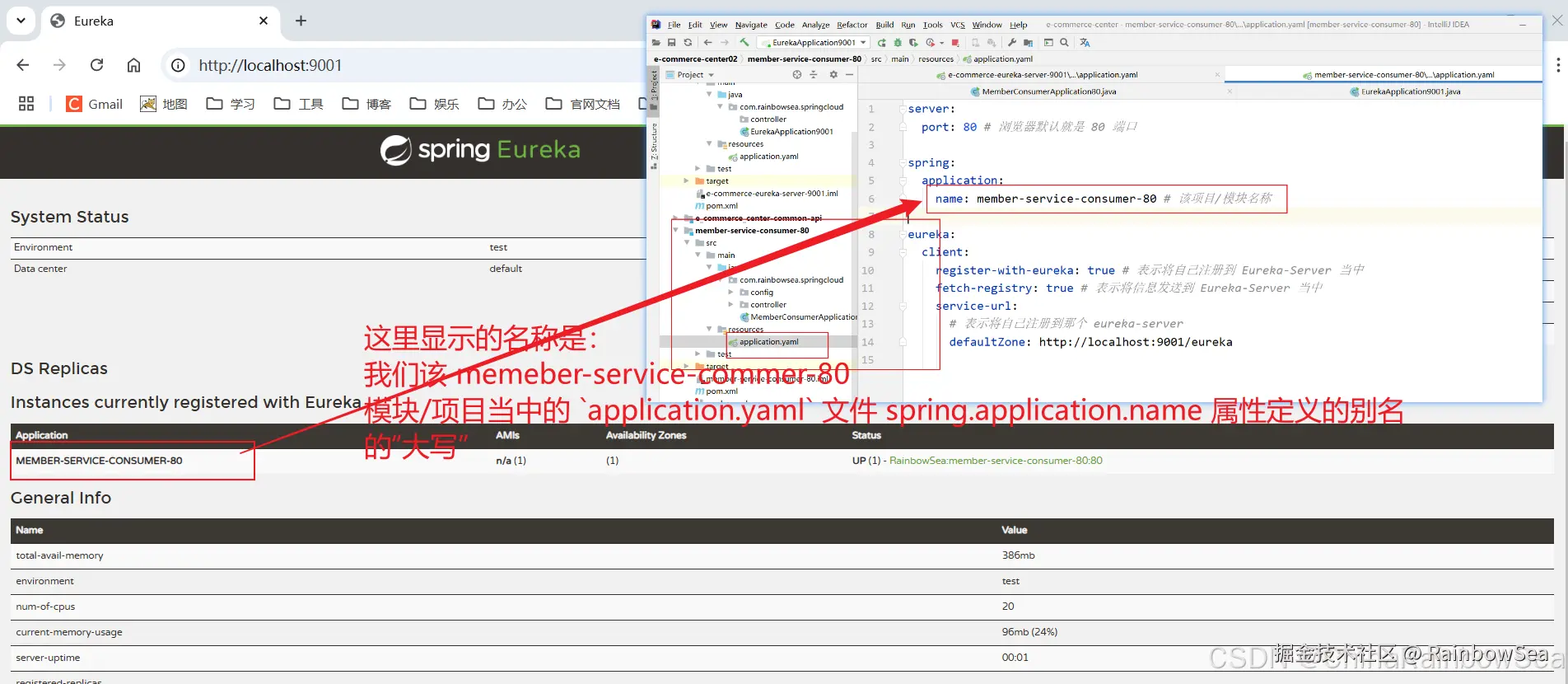The width and height of the screenshot is (1568, 684).
Task: Click the red Stop icon in IntelliJ toolbar
Action: tap(955, 43)
